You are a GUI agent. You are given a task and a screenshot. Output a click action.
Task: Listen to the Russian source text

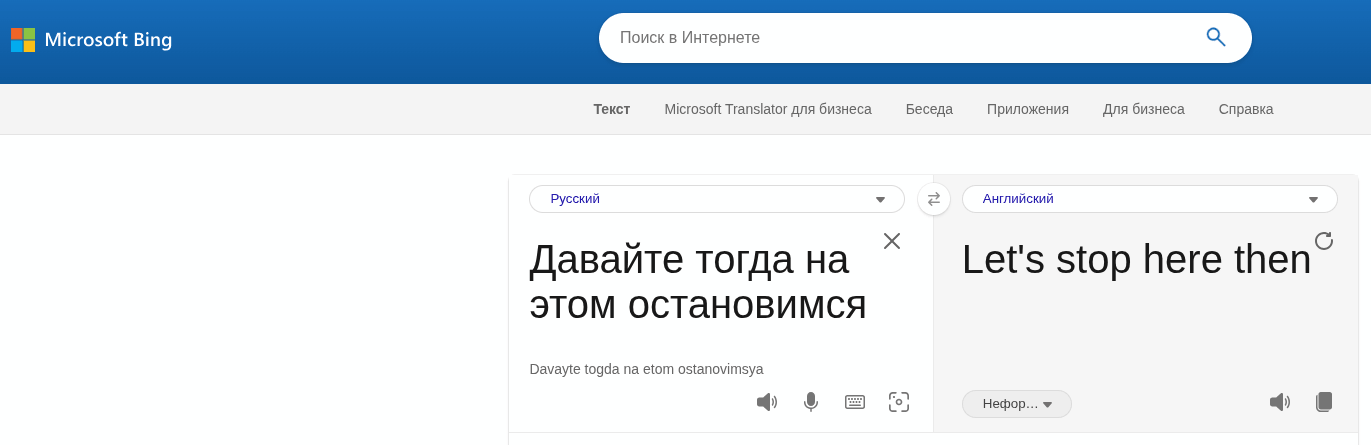click(x=767, y=402)
